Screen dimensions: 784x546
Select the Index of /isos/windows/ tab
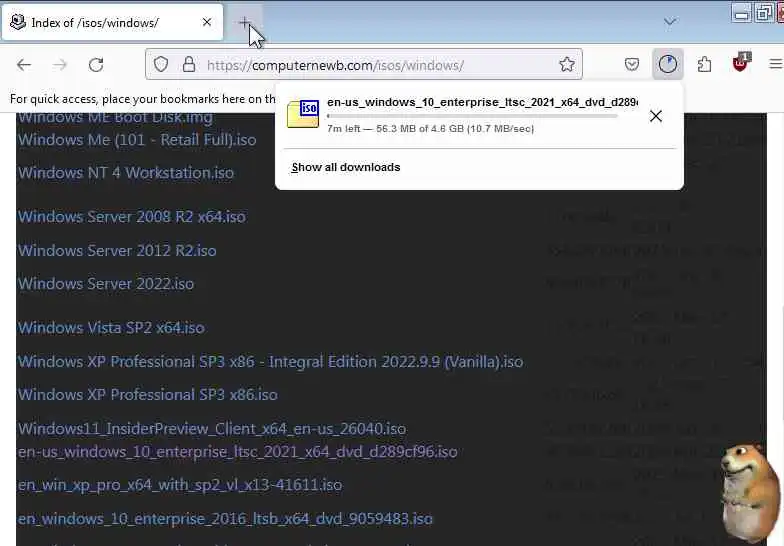(112, 22)
